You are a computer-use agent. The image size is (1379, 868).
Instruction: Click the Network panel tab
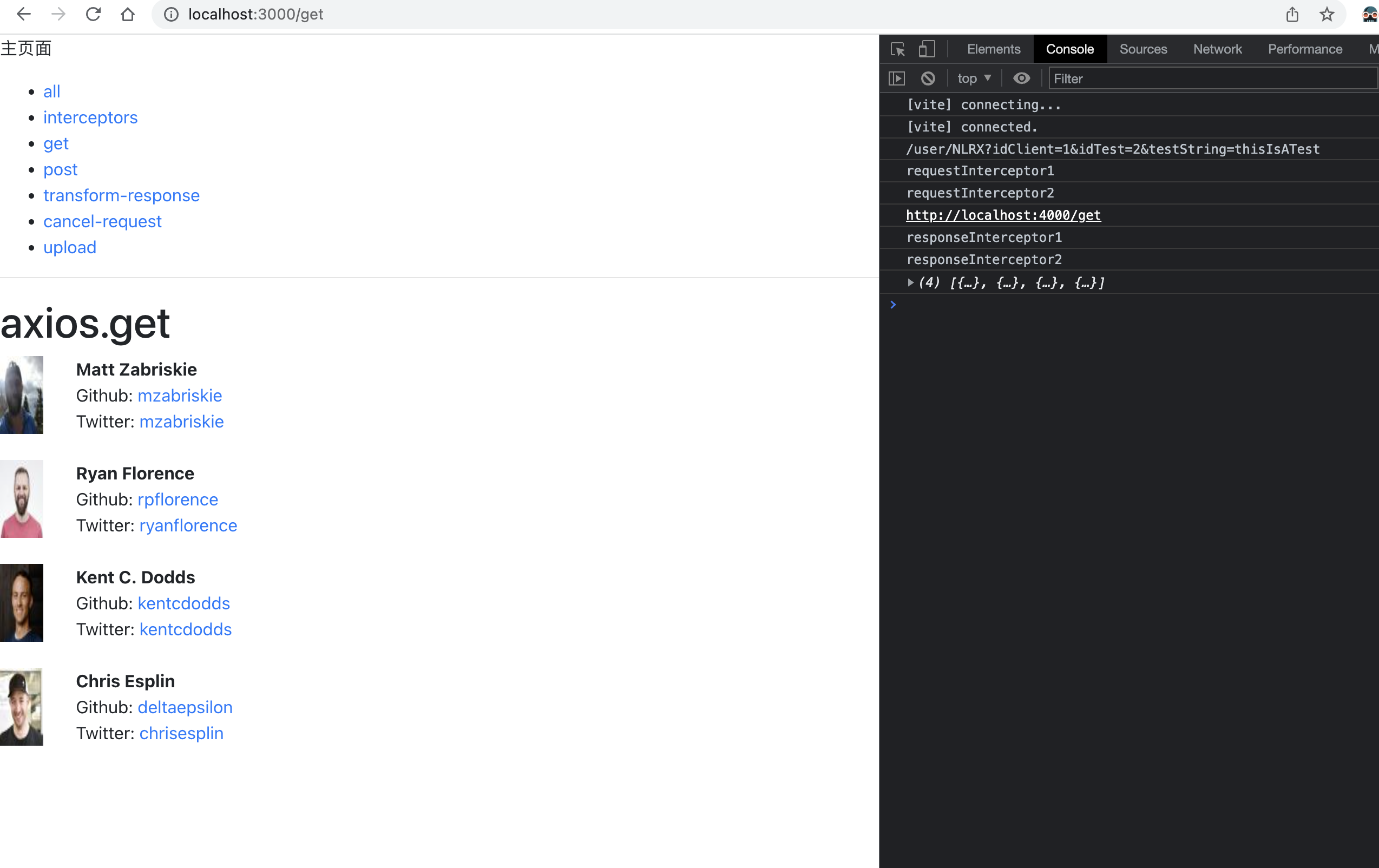tap(1217, 48)
